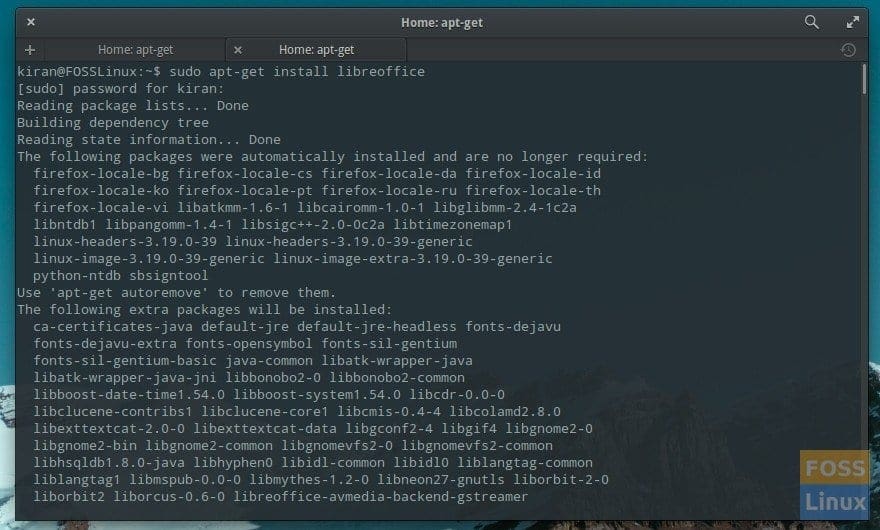Click the 'no longer required:' message line
Screen dimensions: 880x530
(x=332, y=157)
